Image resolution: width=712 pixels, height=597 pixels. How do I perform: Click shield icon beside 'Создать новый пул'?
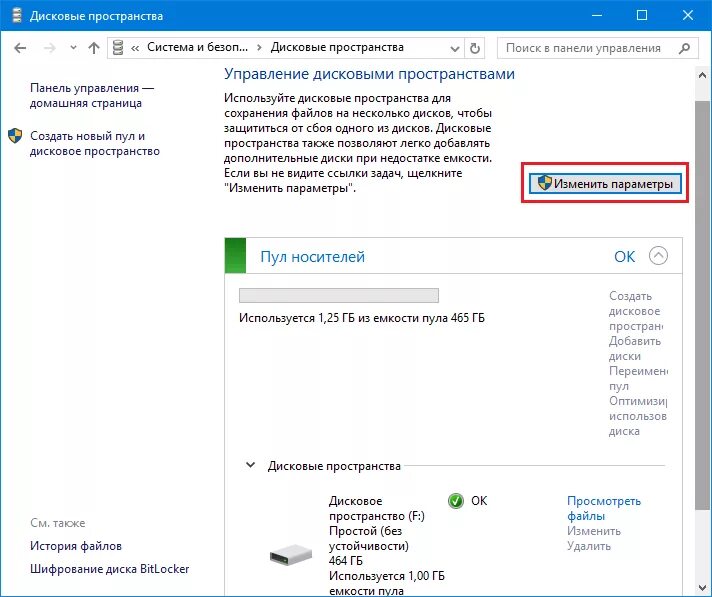click(x=15, y=136)
